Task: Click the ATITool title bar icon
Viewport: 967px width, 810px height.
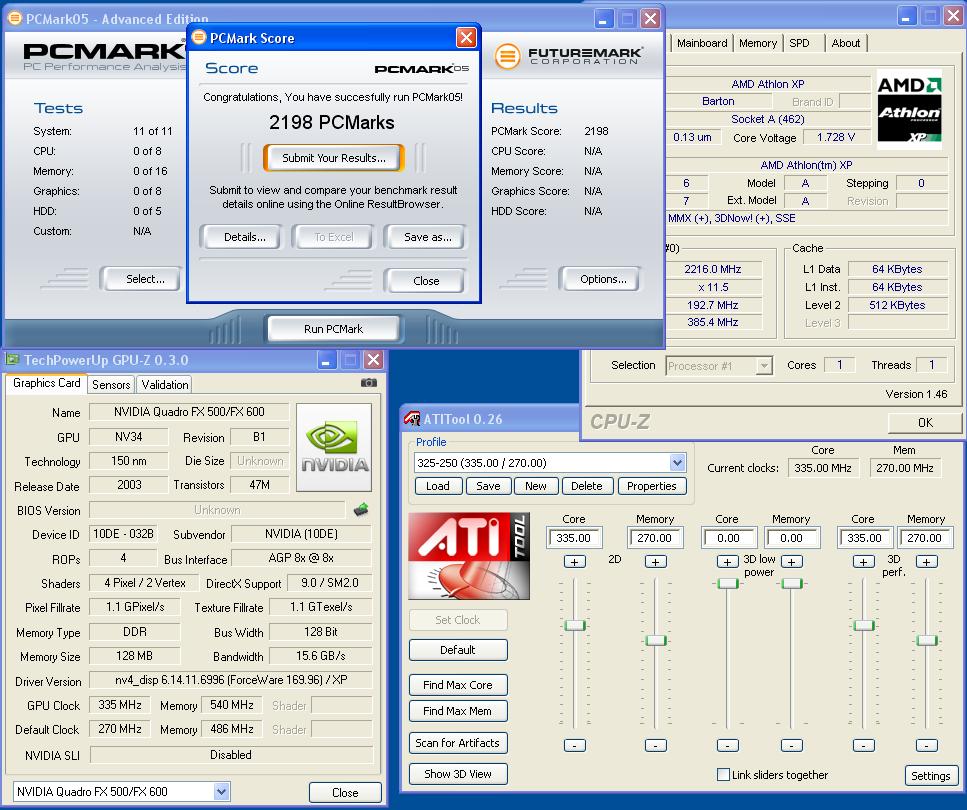Action: tap(412, 419)
